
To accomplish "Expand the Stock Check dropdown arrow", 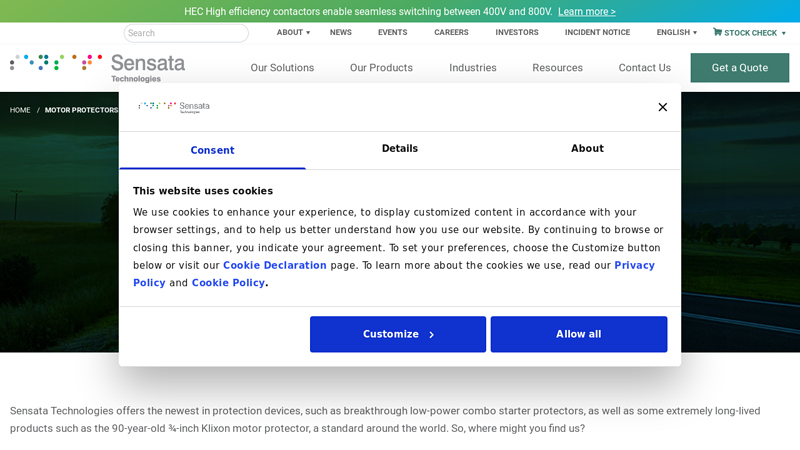I will point(784,33).
